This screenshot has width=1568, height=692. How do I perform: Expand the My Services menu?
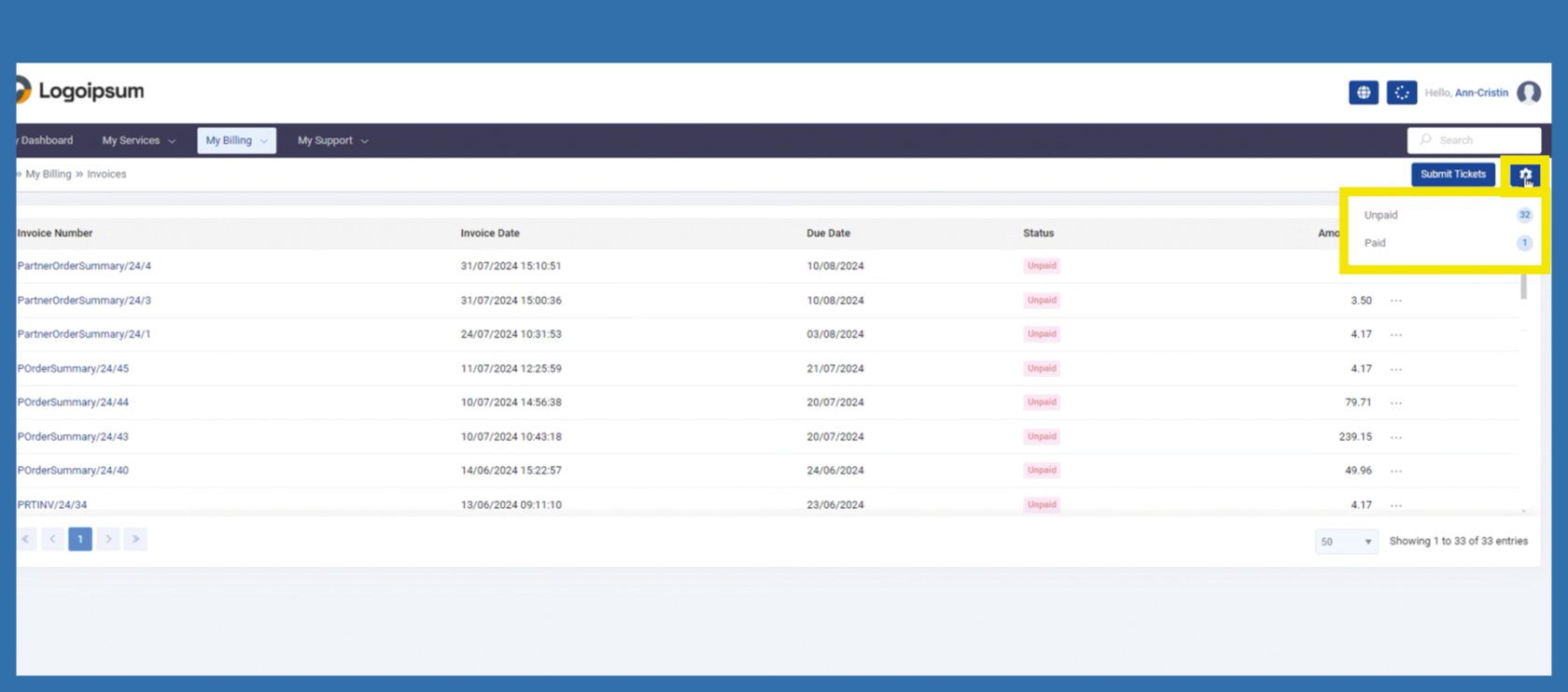138,140
